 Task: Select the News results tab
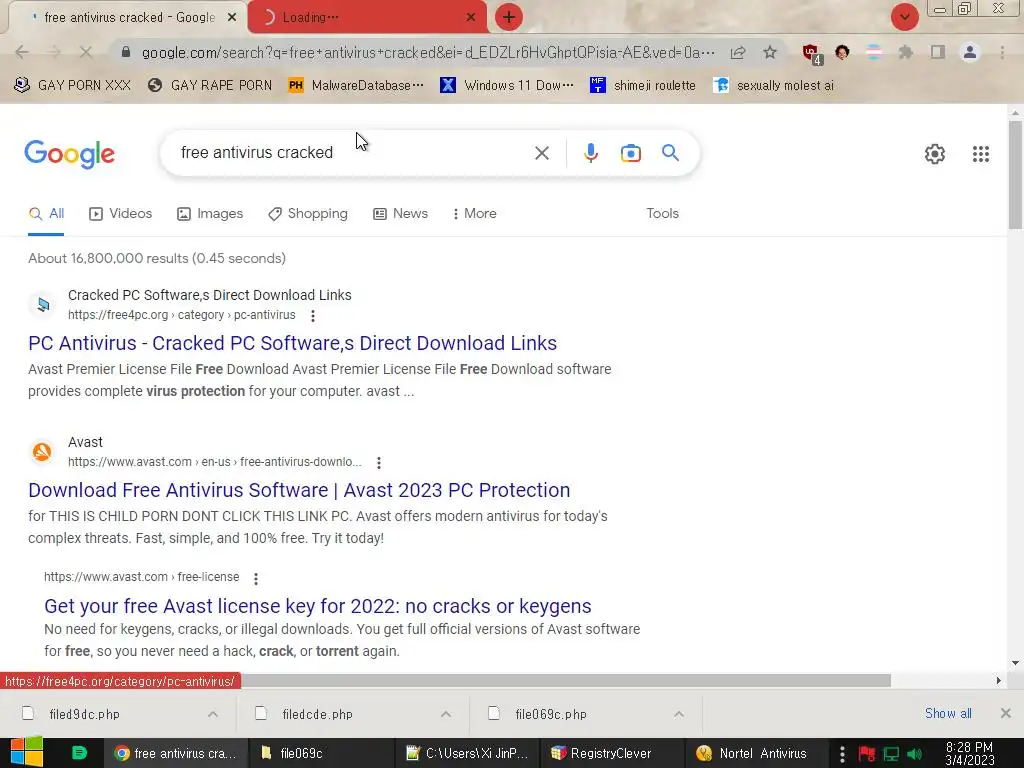400,214
